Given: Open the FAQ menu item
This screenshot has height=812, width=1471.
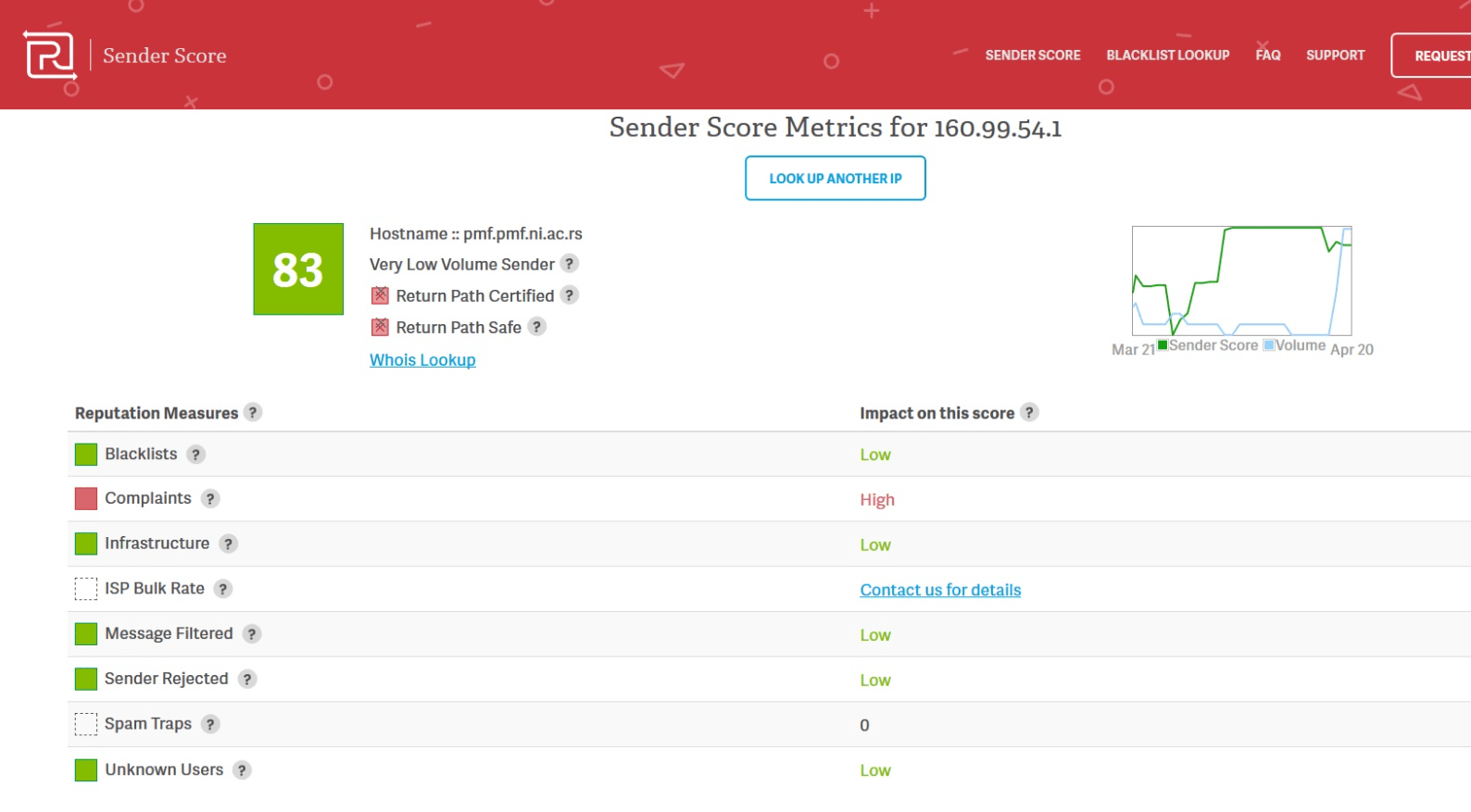Looking at the screenshot, I should point(1268,56).
